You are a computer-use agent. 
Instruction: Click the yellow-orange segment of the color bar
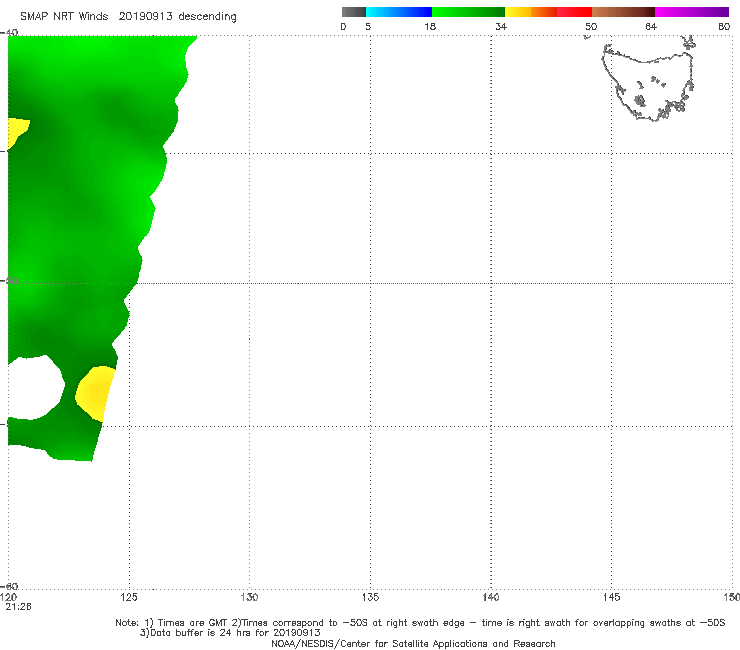point(531,12)
